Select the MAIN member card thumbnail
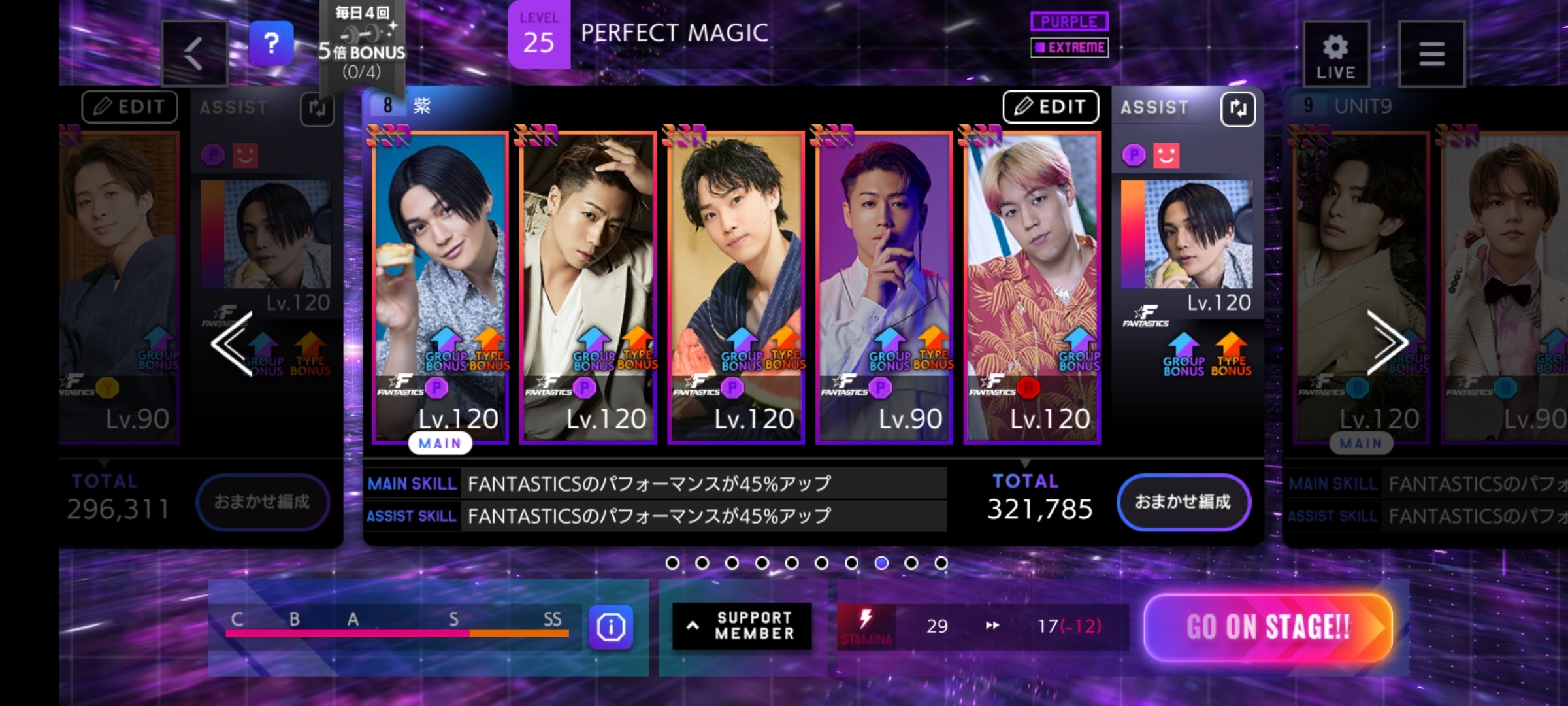 (x=440, y=288)
